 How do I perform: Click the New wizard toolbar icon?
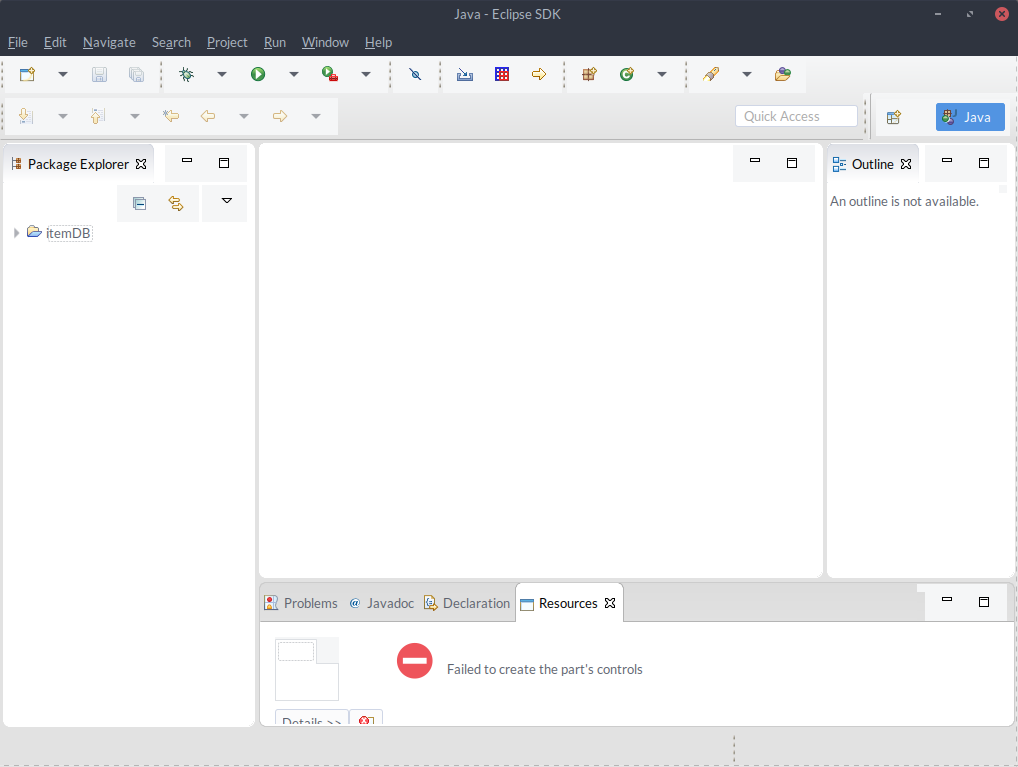point(27,75)
